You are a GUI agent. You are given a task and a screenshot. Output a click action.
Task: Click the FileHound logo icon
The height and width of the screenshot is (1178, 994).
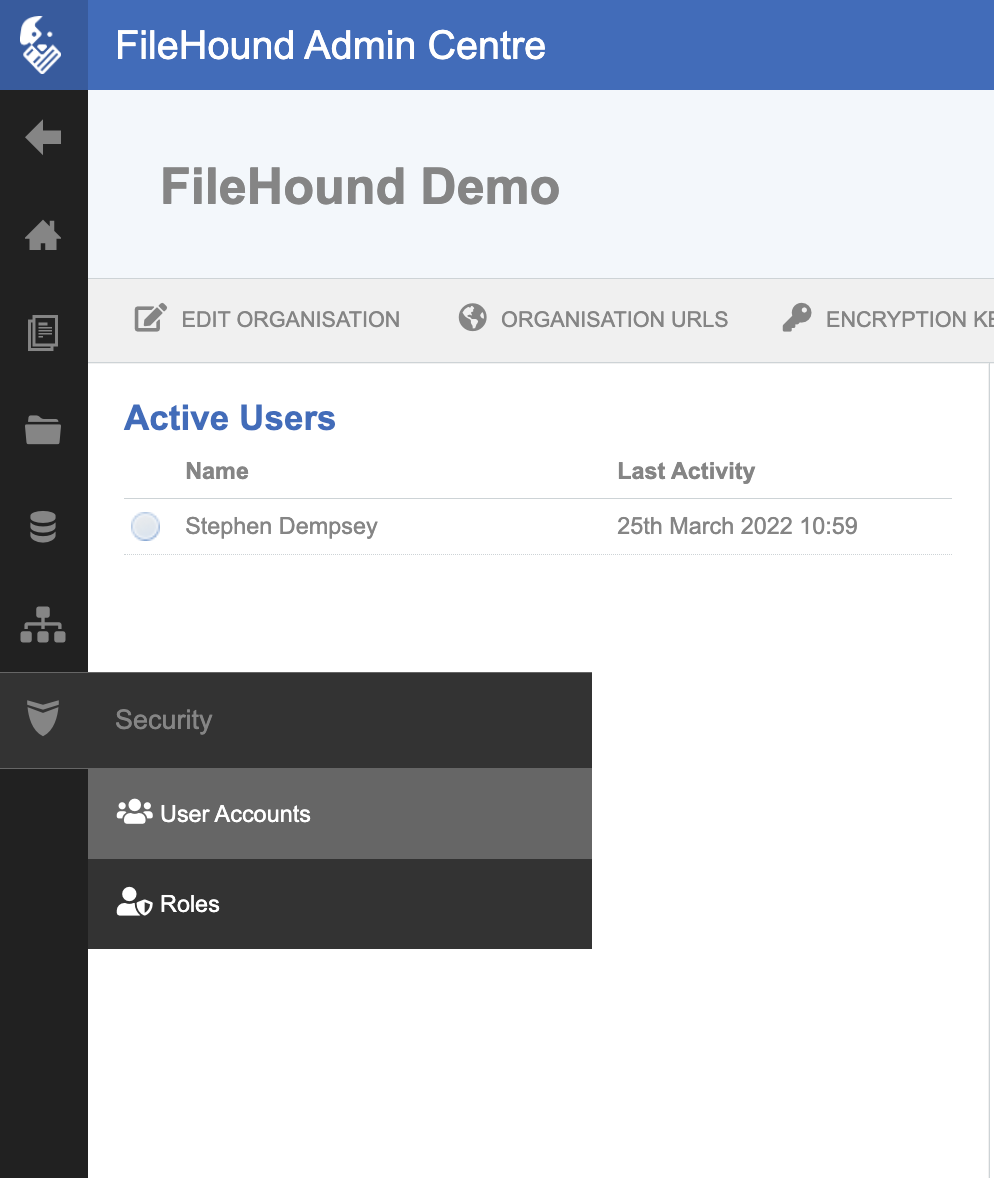(41, 45)
